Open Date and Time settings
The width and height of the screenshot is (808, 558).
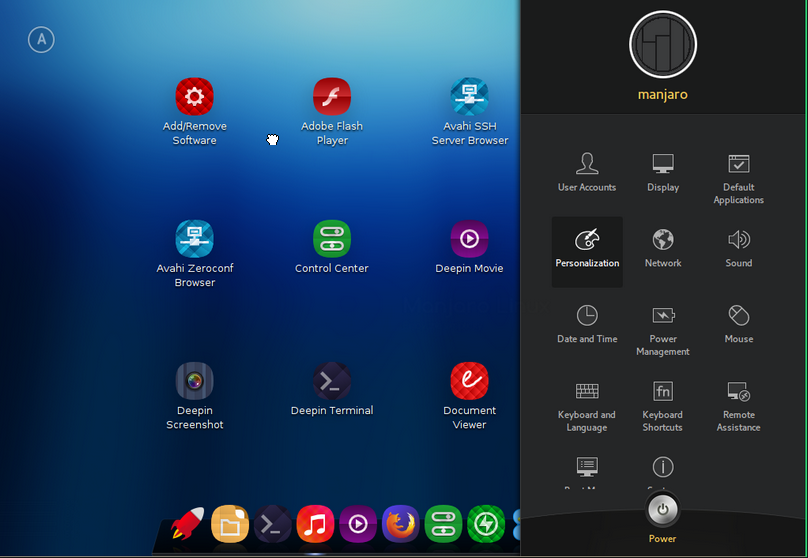coord(587,324)
